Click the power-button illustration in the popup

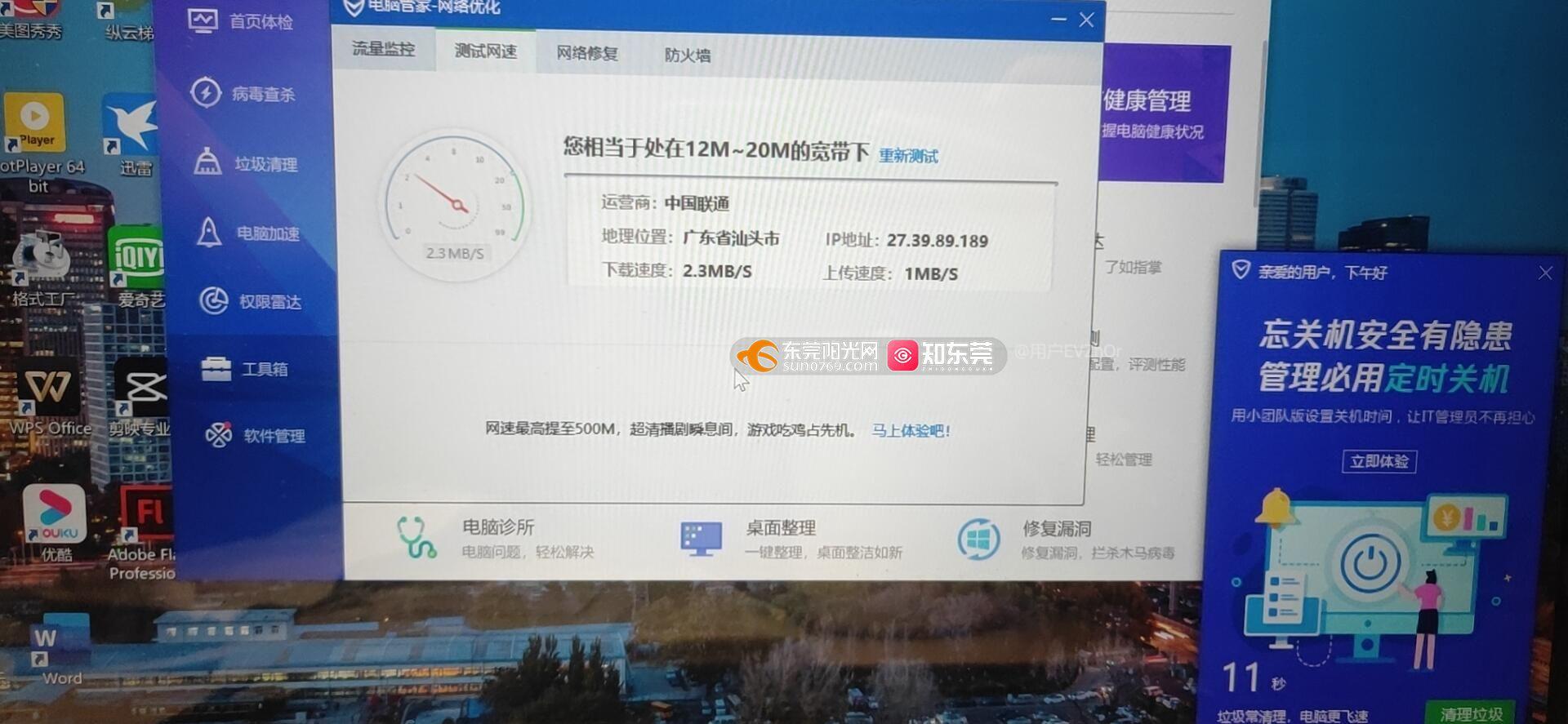1370,562
